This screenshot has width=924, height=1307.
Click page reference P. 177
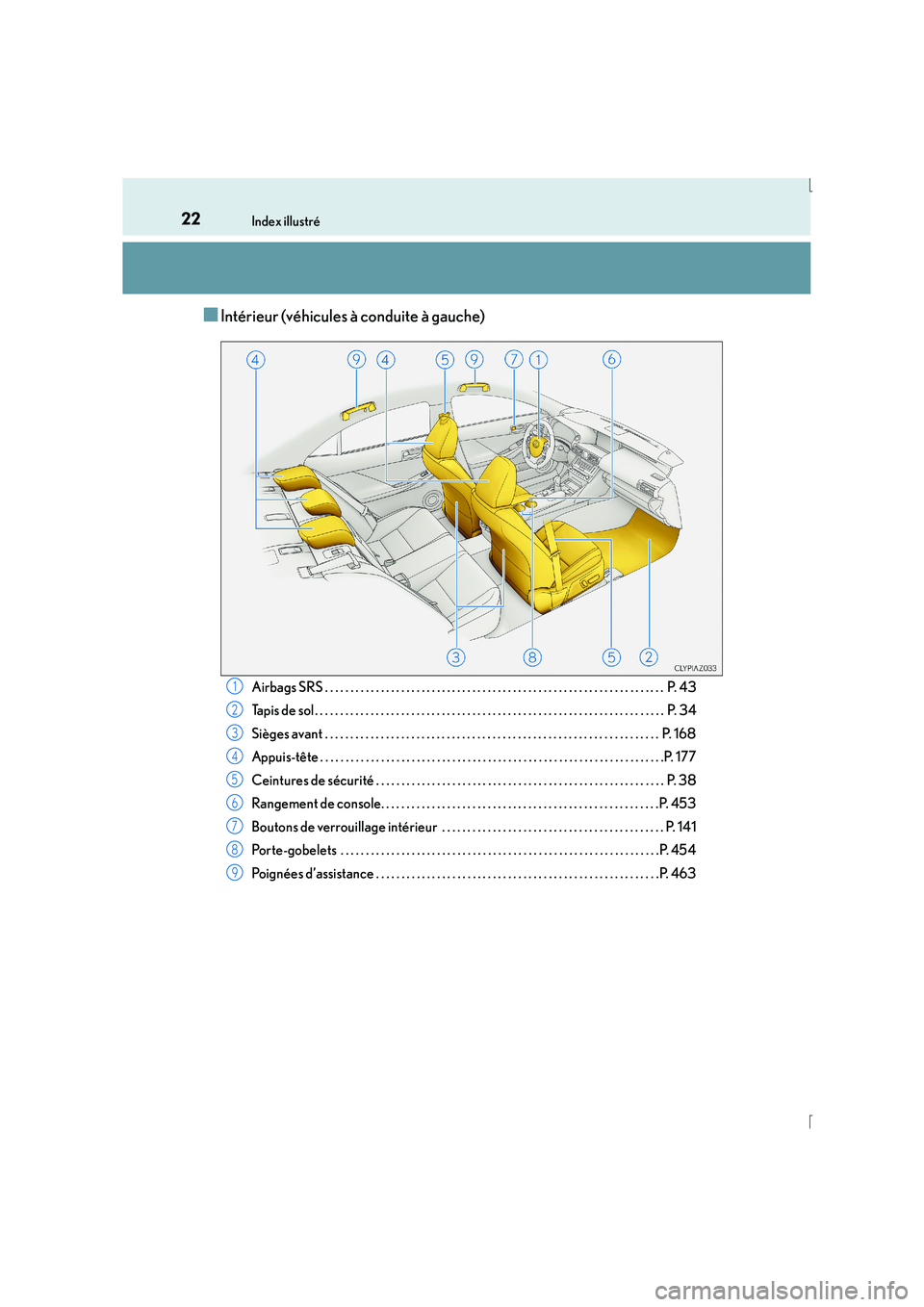coord(680,756)
